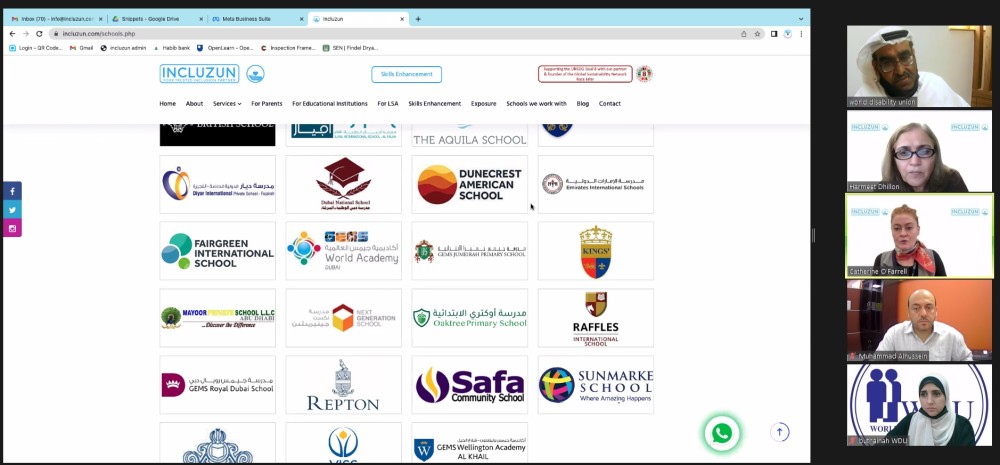Click the Dunecrest American School logo

[x=469, y=184]
